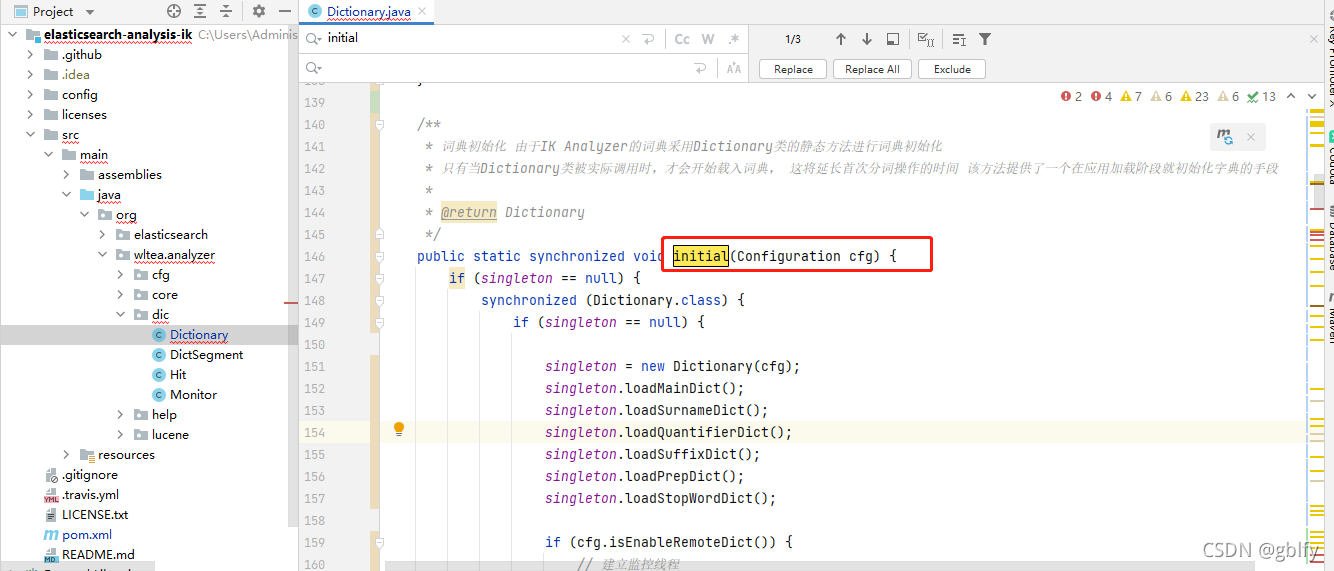The width and height of the screenshot is (1334, 571).
Task: Click the lightbulb quick-fix on line 154
Action: coord(399,430)
